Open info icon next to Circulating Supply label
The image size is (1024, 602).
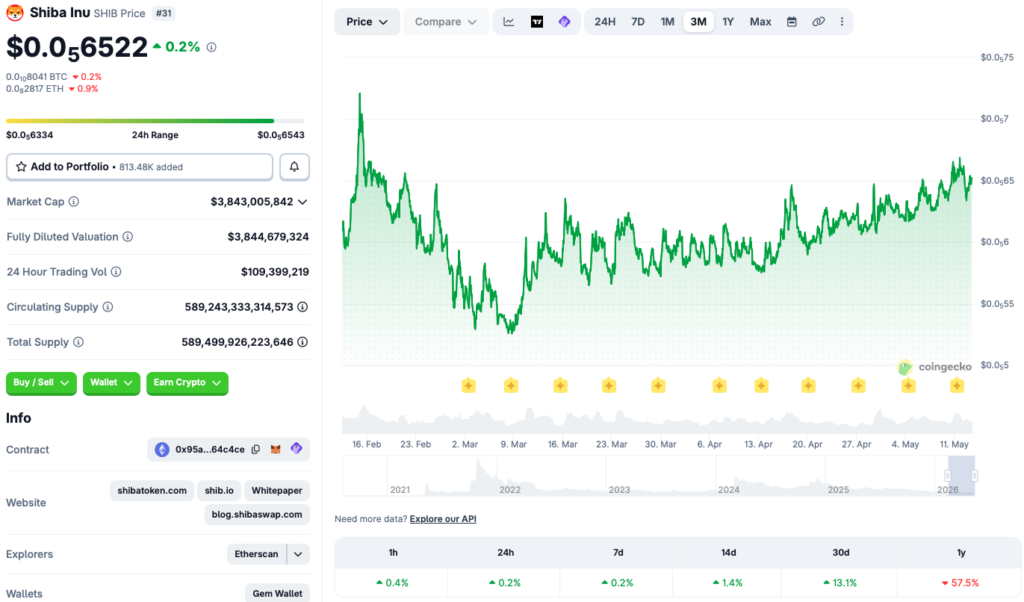[108, 307]
